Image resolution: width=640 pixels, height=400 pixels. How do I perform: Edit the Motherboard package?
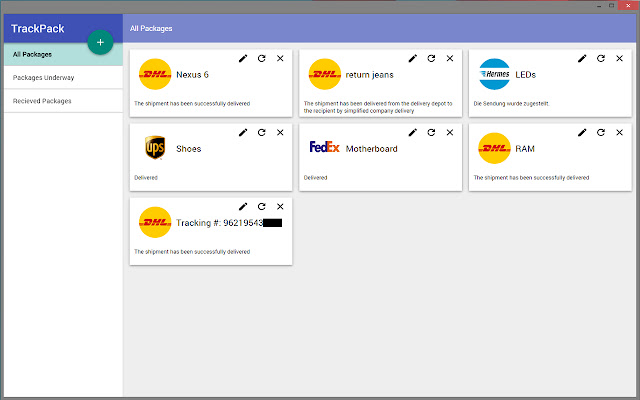[x=413, y=132]
